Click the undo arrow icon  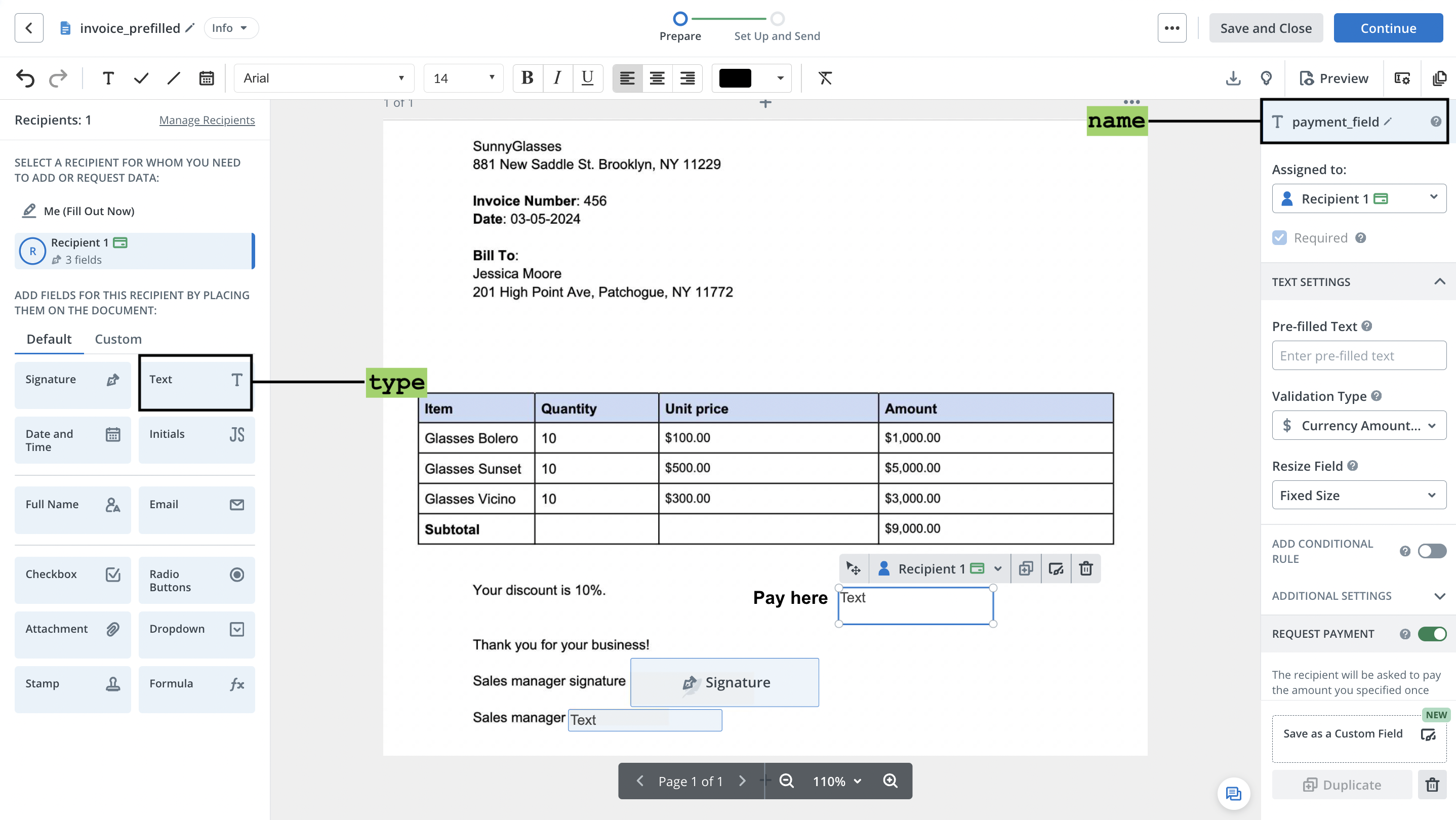(25, 78)
